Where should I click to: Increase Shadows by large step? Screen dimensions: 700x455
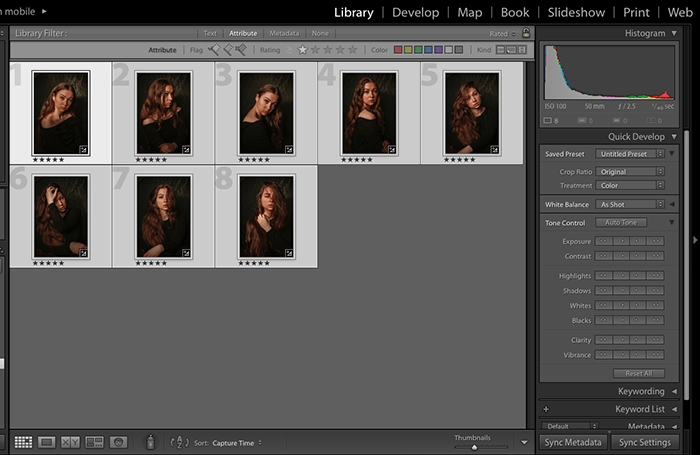tap(656, 290)
